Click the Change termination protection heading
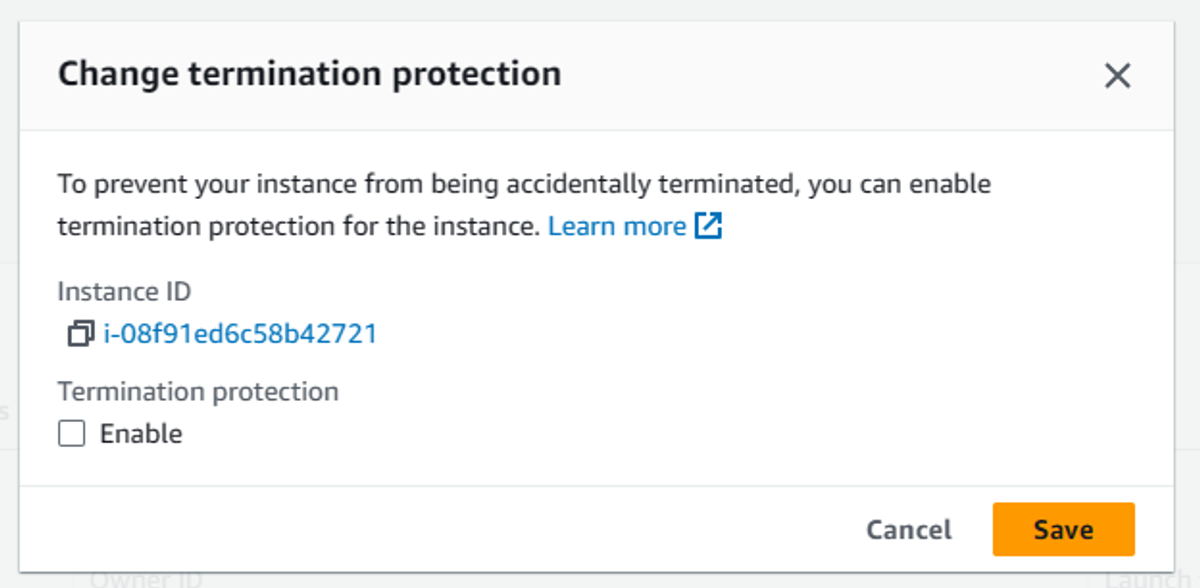Image resolution: width=1200 pixels, height=588 pixels. click(x=309, y=74)
